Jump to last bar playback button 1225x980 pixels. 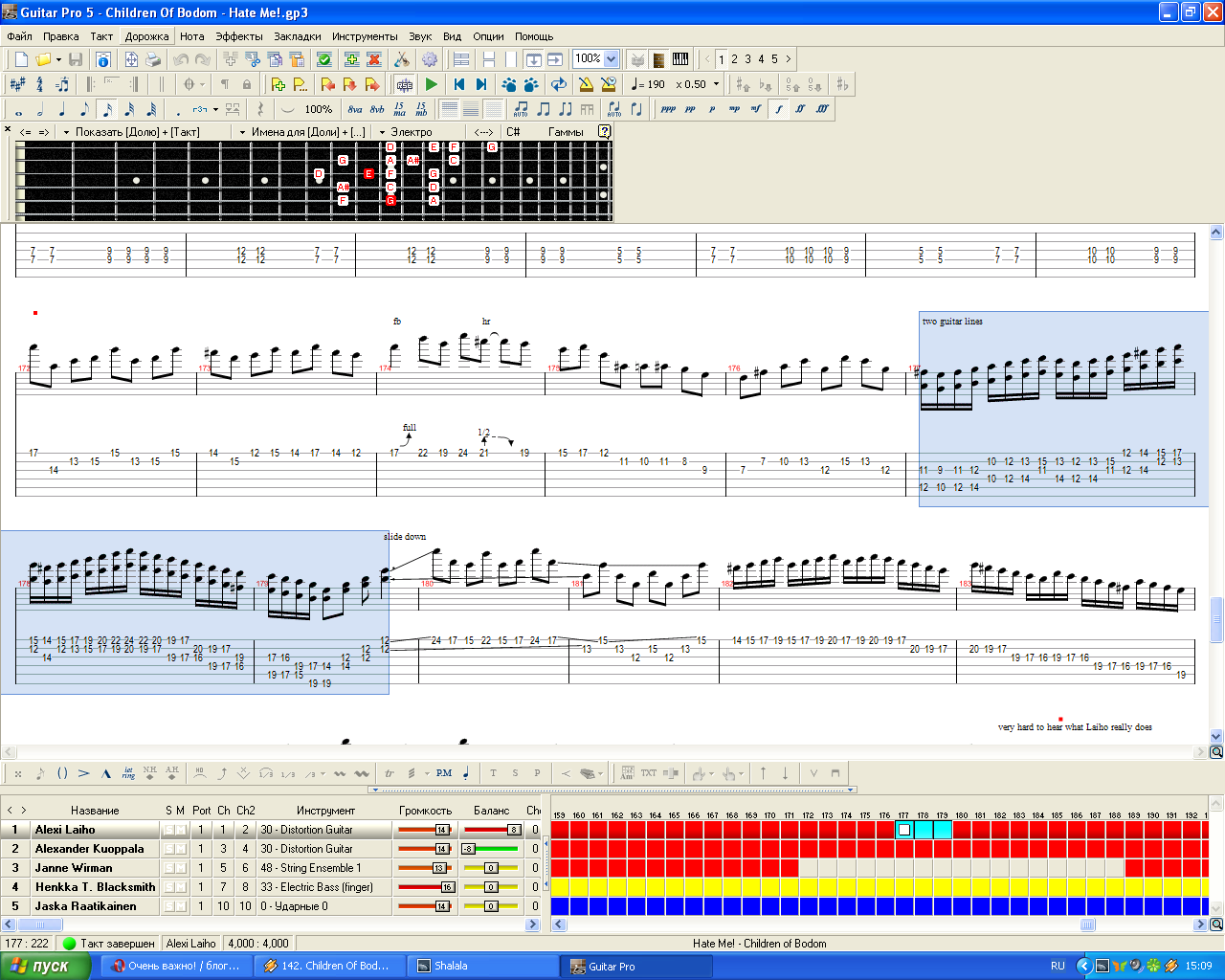pyautogui.click(x=481, y=84)
